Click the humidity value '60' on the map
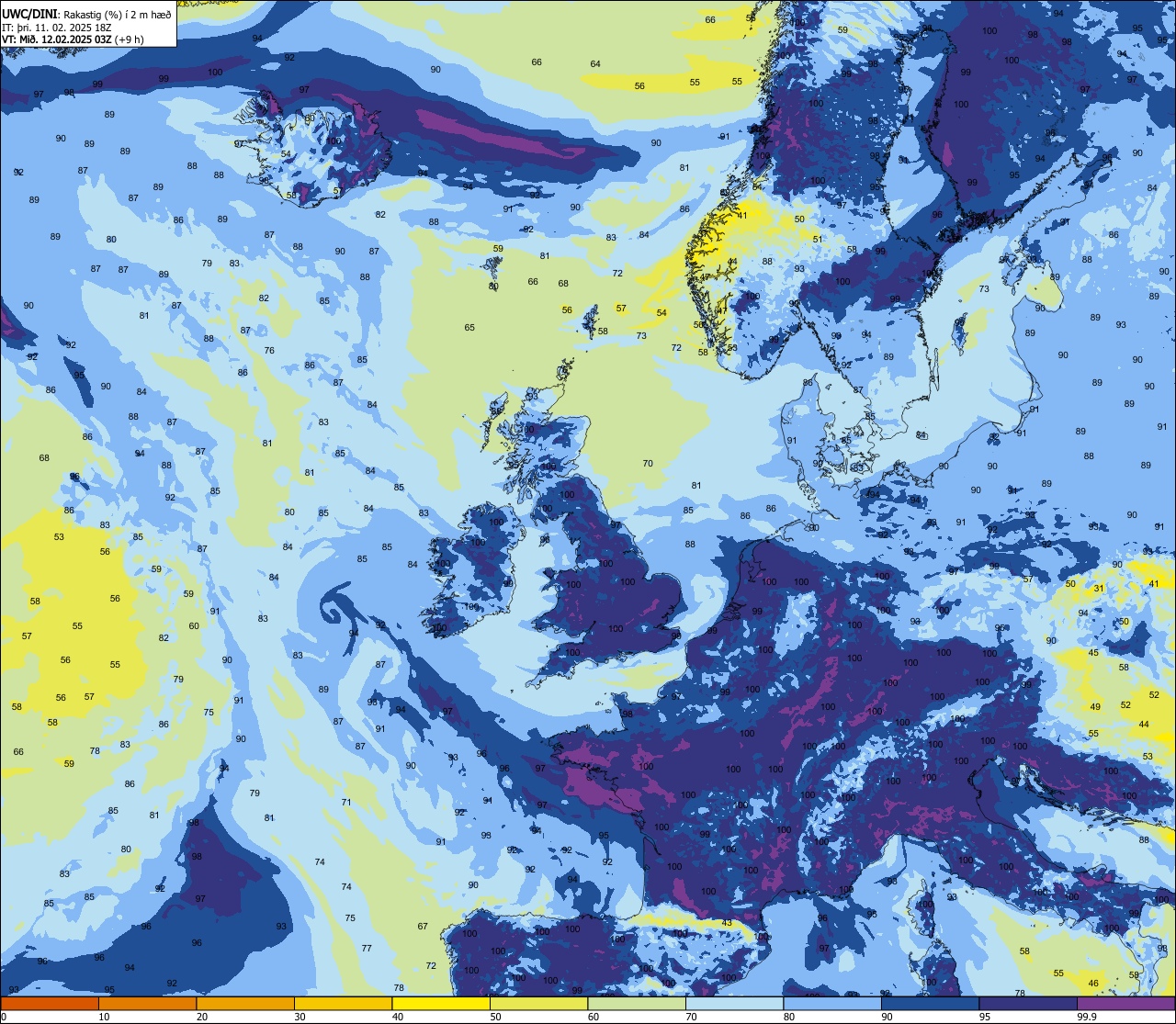 pos(194,626)
